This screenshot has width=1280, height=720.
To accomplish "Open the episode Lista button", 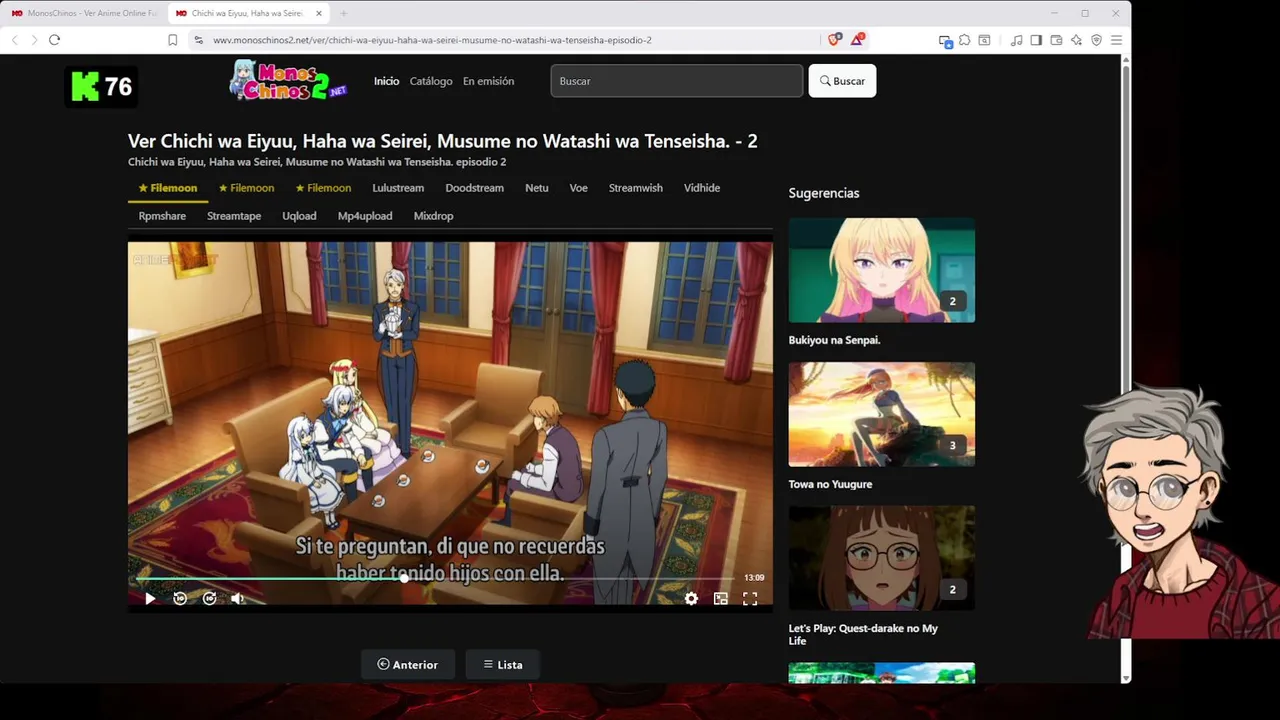I will (503, 665).
